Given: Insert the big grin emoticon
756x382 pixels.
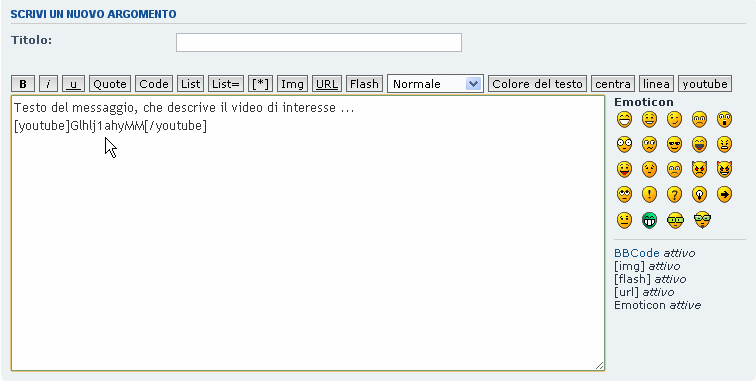Looking at the screenshot, I should pos(624,119).
